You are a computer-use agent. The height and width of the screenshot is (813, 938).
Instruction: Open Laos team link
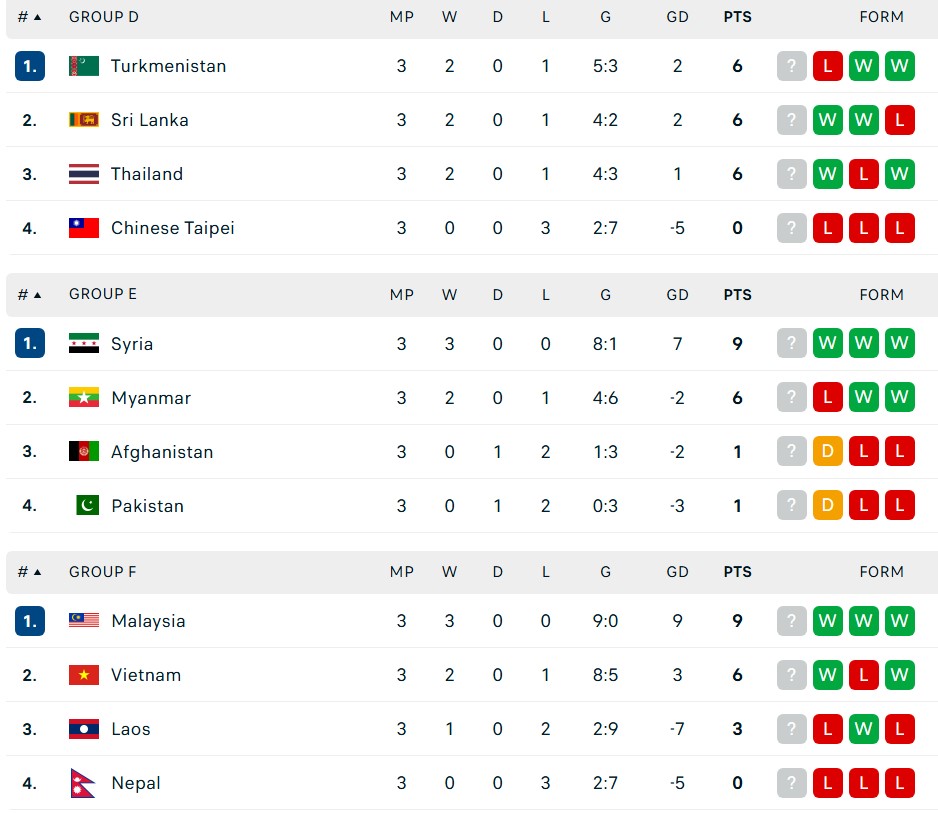point(131,729)
